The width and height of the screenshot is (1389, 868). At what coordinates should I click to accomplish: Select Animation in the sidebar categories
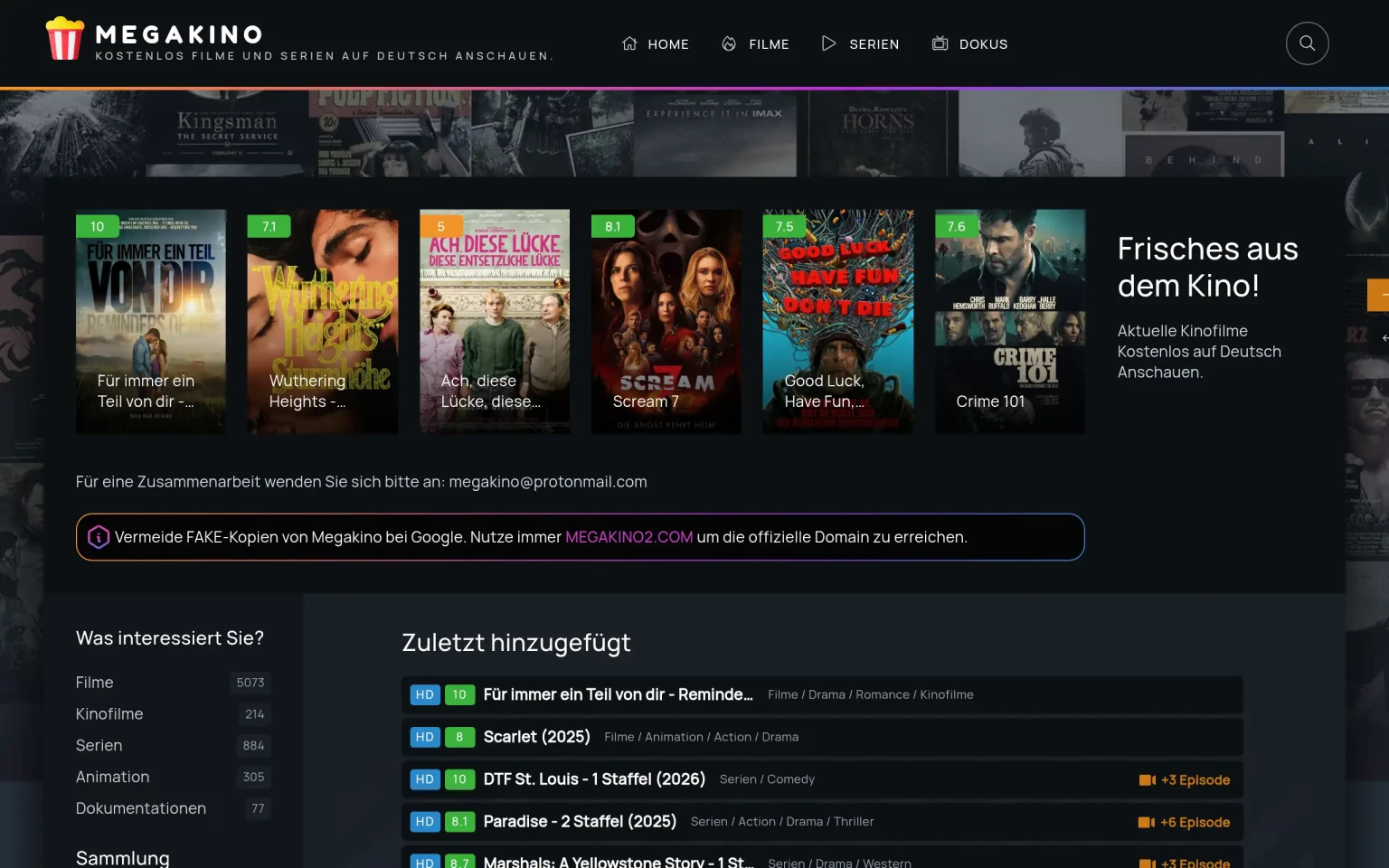[x=113, y=777]
